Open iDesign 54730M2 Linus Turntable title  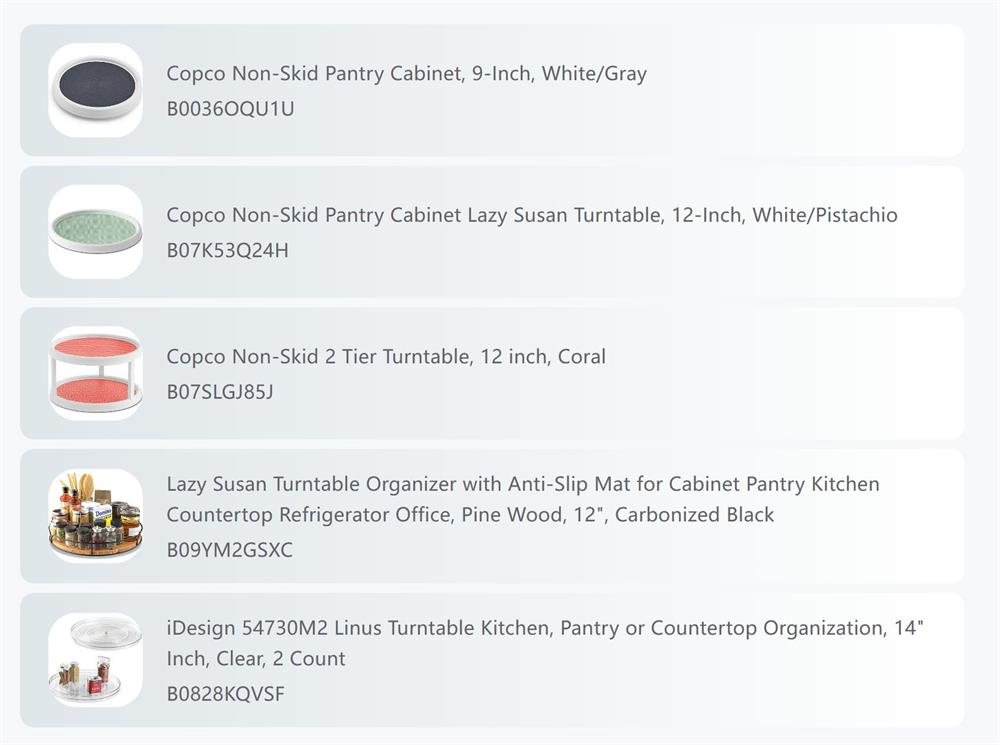coord(545,643)
